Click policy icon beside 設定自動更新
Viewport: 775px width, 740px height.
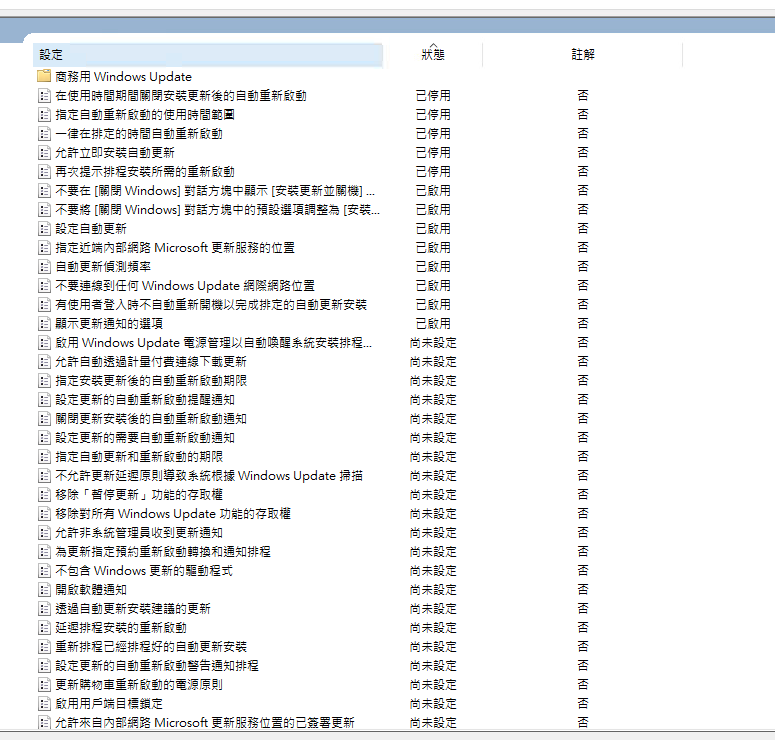coord(44,228)
